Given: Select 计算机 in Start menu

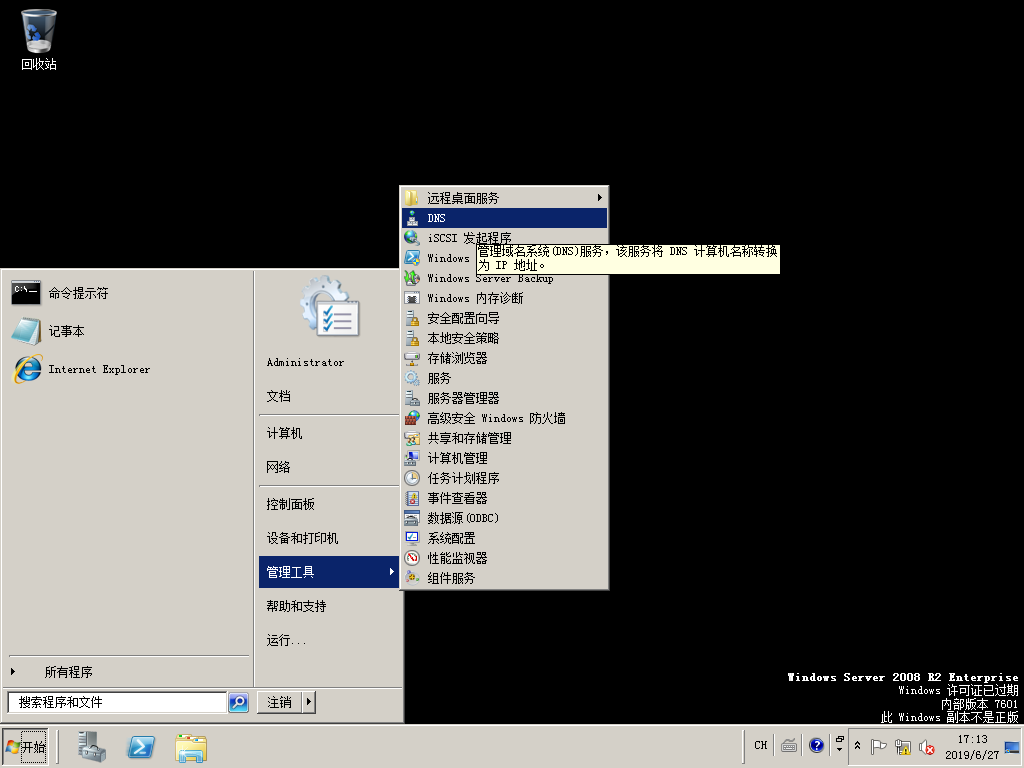Looking at the screenshot, I should [285, 434].
